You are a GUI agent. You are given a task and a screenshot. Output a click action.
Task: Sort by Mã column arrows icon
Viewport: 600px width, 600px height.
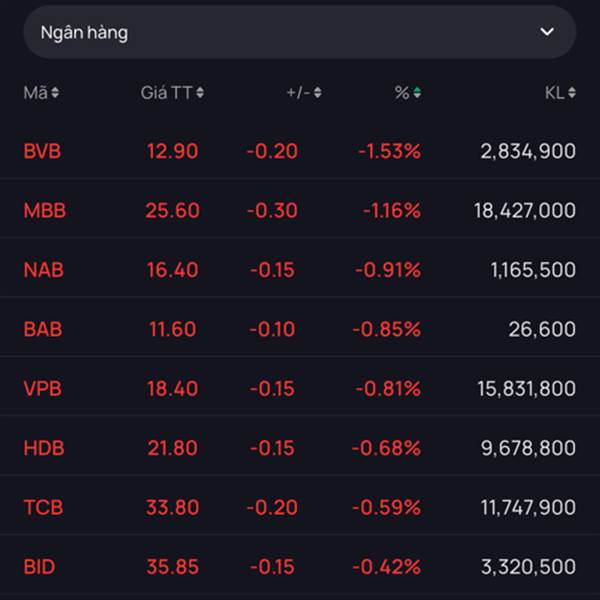[55, 92]
